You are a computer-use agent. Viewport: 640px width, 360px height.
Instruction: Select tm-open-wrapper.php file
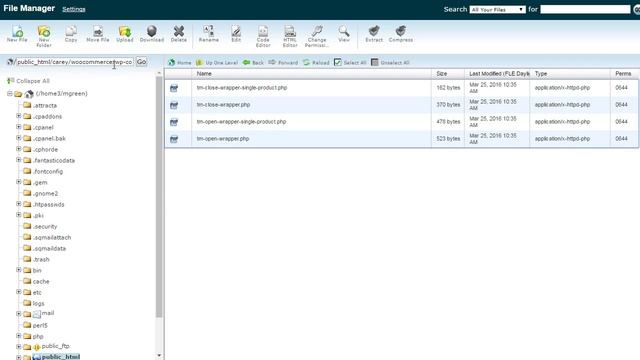tap(223, 139)
